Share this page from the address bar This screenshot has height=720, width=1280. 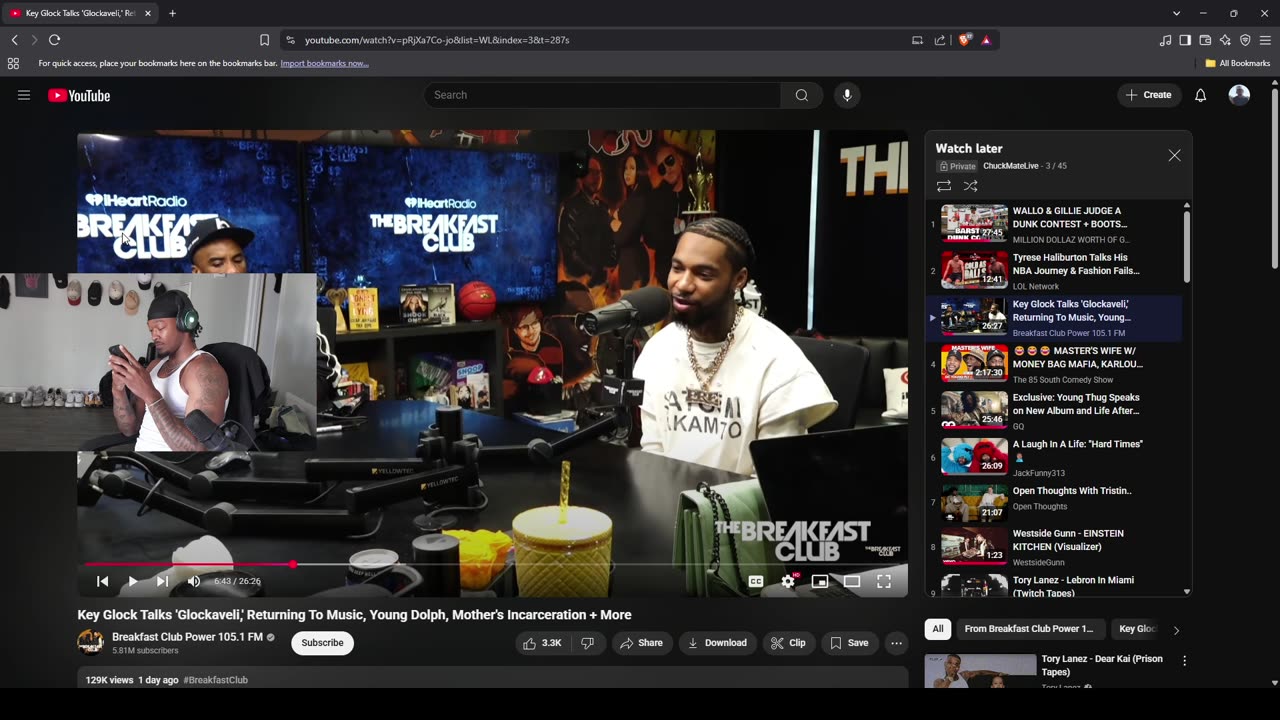coord(940,40)
